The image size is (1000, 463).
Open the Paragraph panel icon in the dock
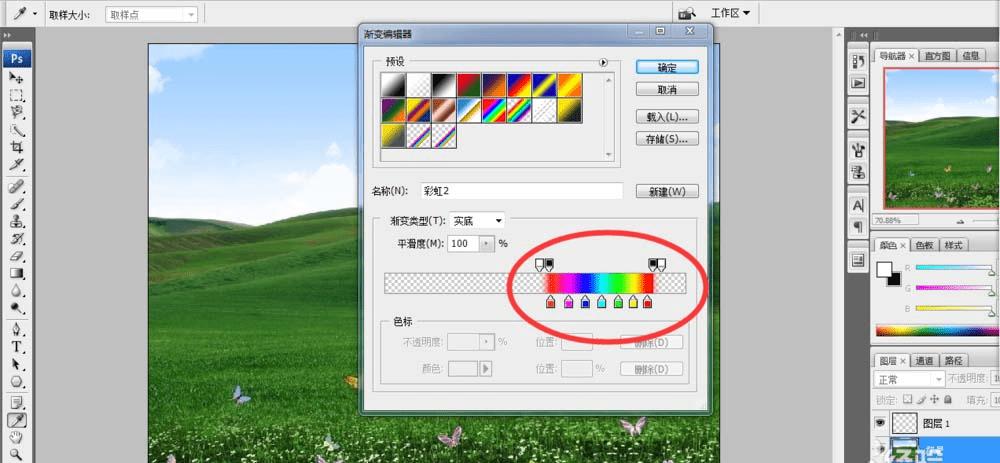tap(858, 226)
